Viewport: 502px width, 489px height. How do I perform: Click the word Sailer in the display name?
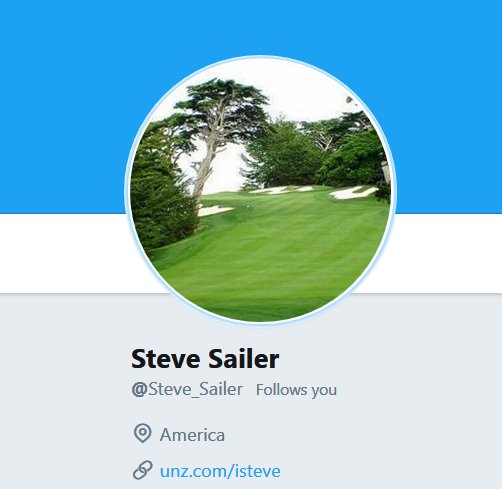coord(244,359)
